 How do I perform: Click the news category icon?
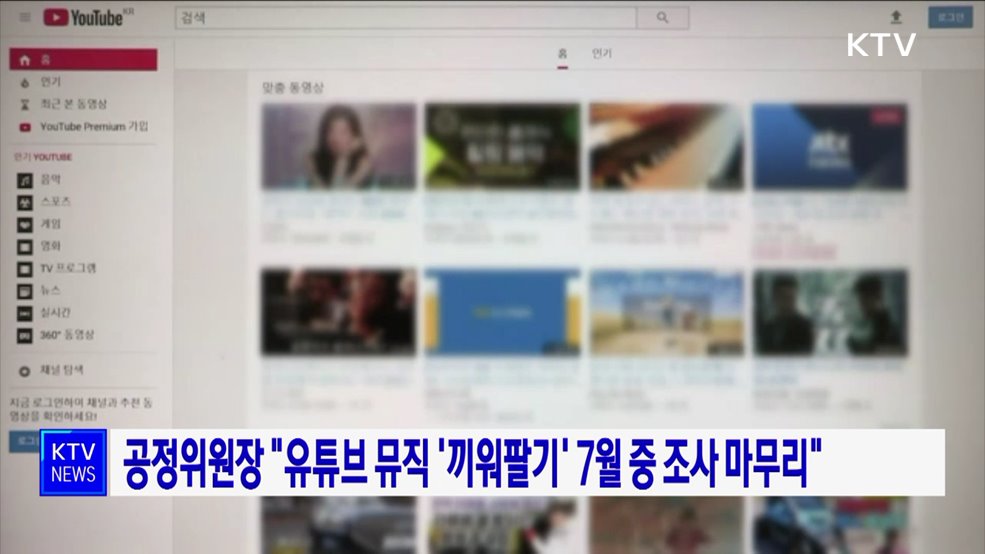24,291
